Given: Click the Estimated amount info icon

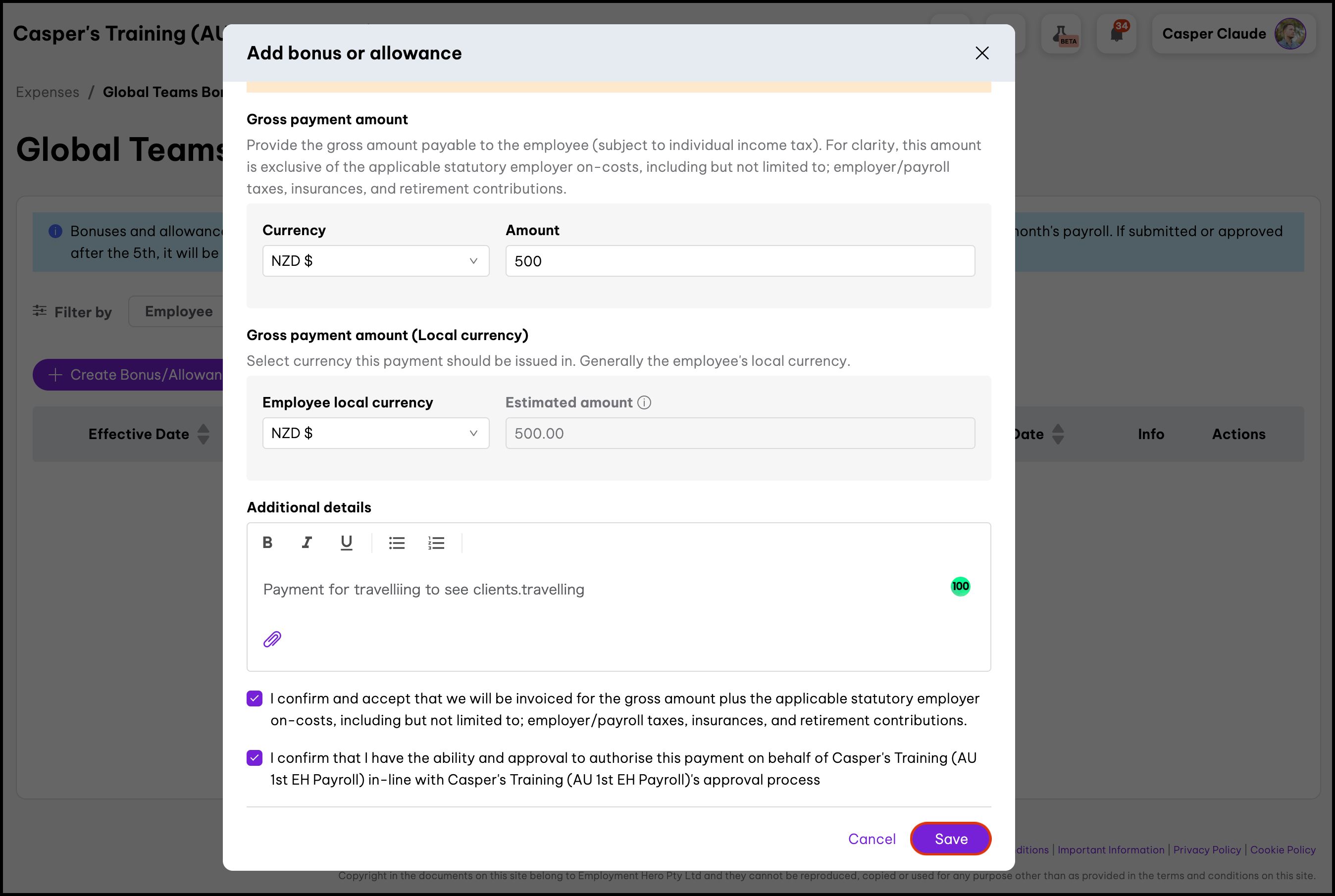Looking at the screenshot, I should point(644,403).
